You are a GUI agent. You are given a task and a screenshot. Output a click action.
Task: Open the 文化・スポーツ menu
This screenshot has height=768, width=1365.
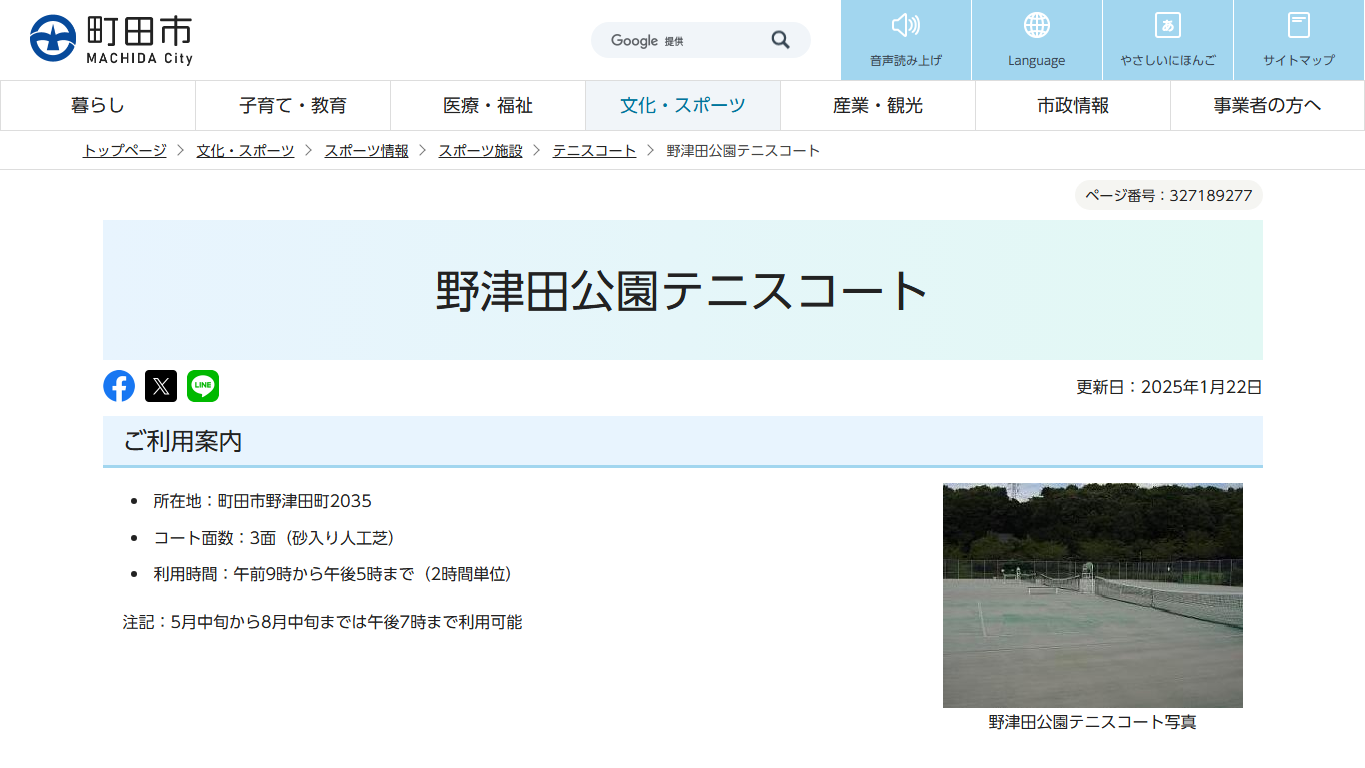683,105
